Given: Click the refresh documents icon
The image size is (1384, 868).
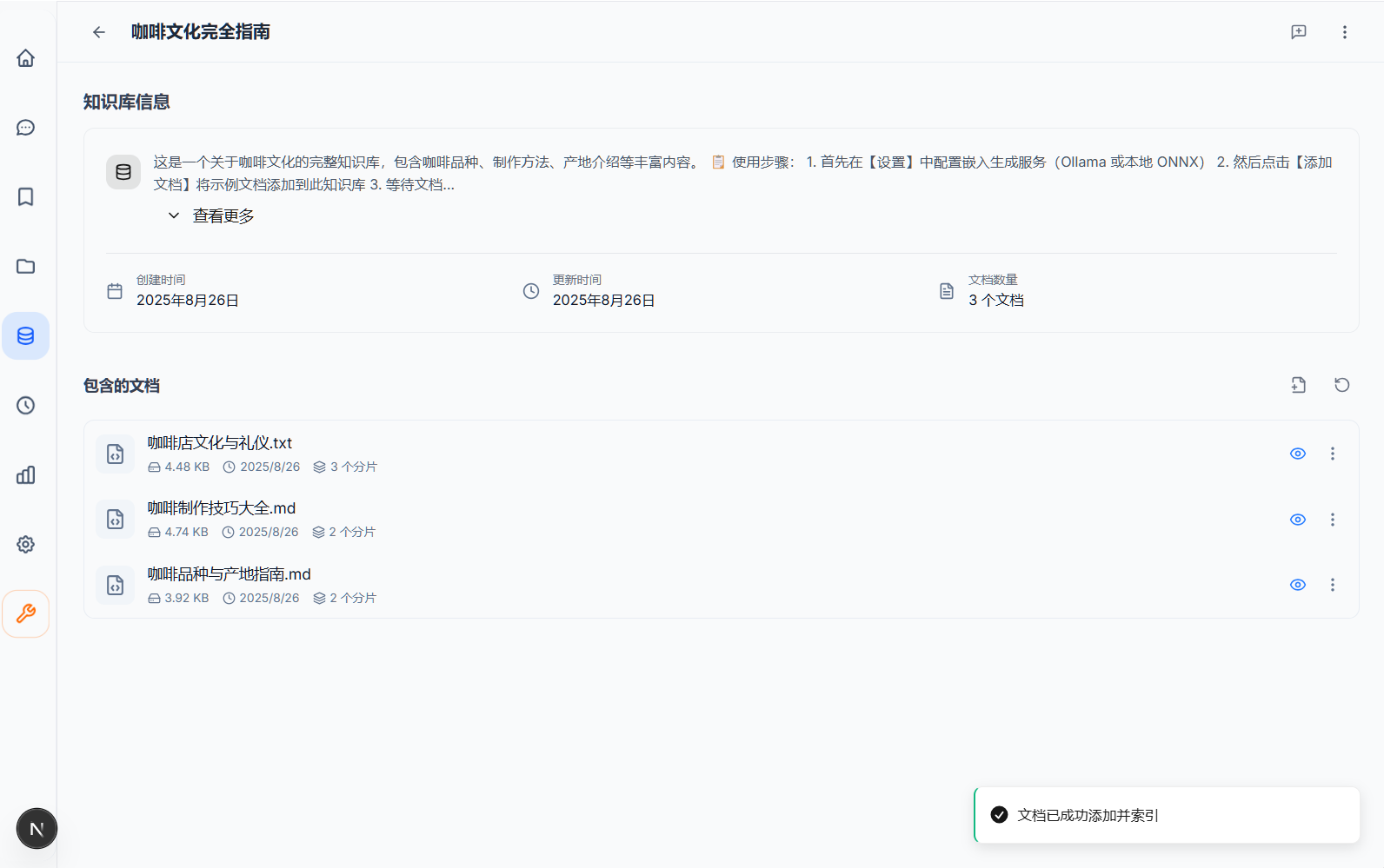Looking at the screenshot, I should pyautogui.click(x=1341, y=385).
